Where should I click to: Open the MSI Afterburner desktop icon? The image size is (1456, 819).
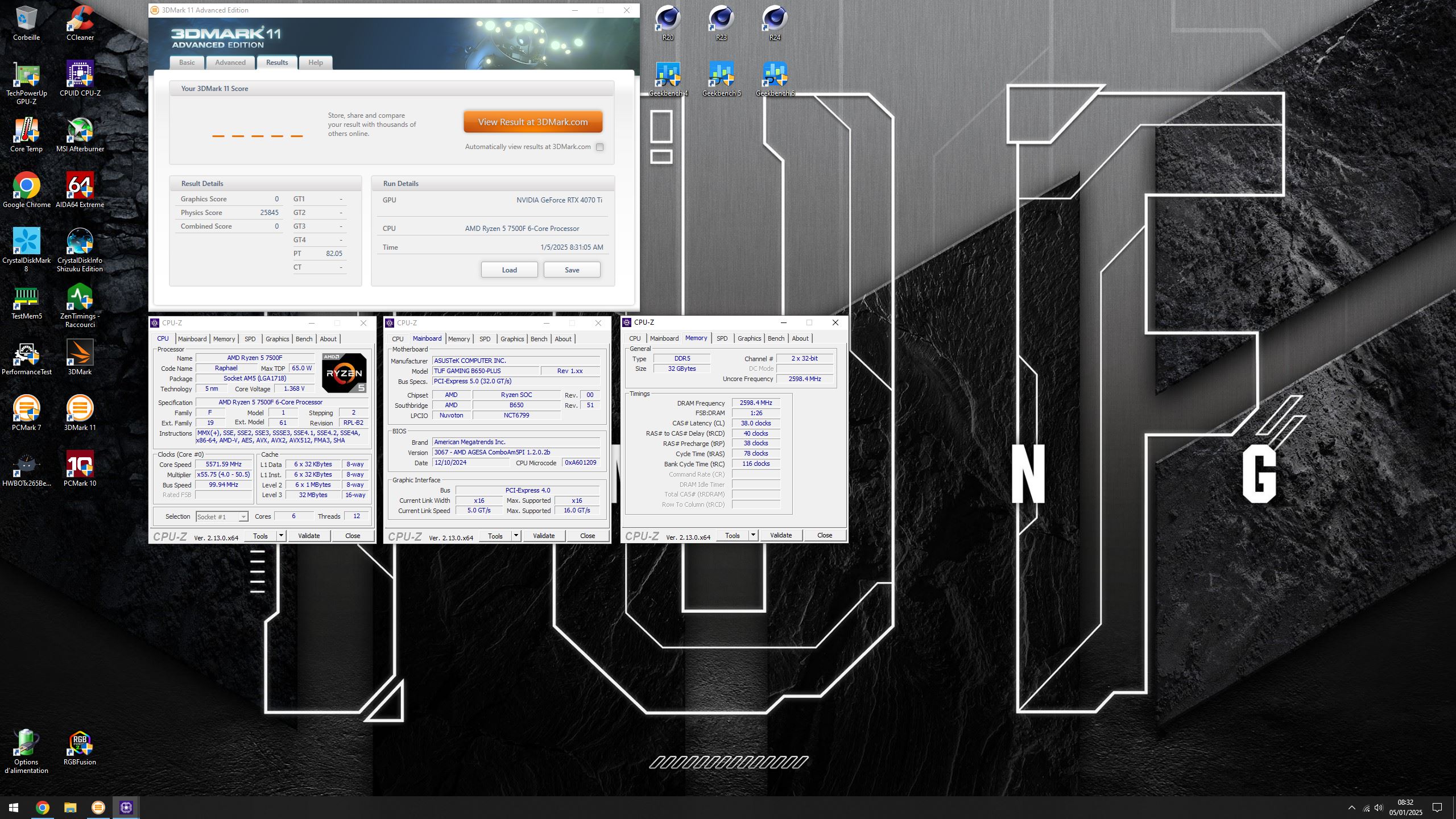click(x=80, y=135)
